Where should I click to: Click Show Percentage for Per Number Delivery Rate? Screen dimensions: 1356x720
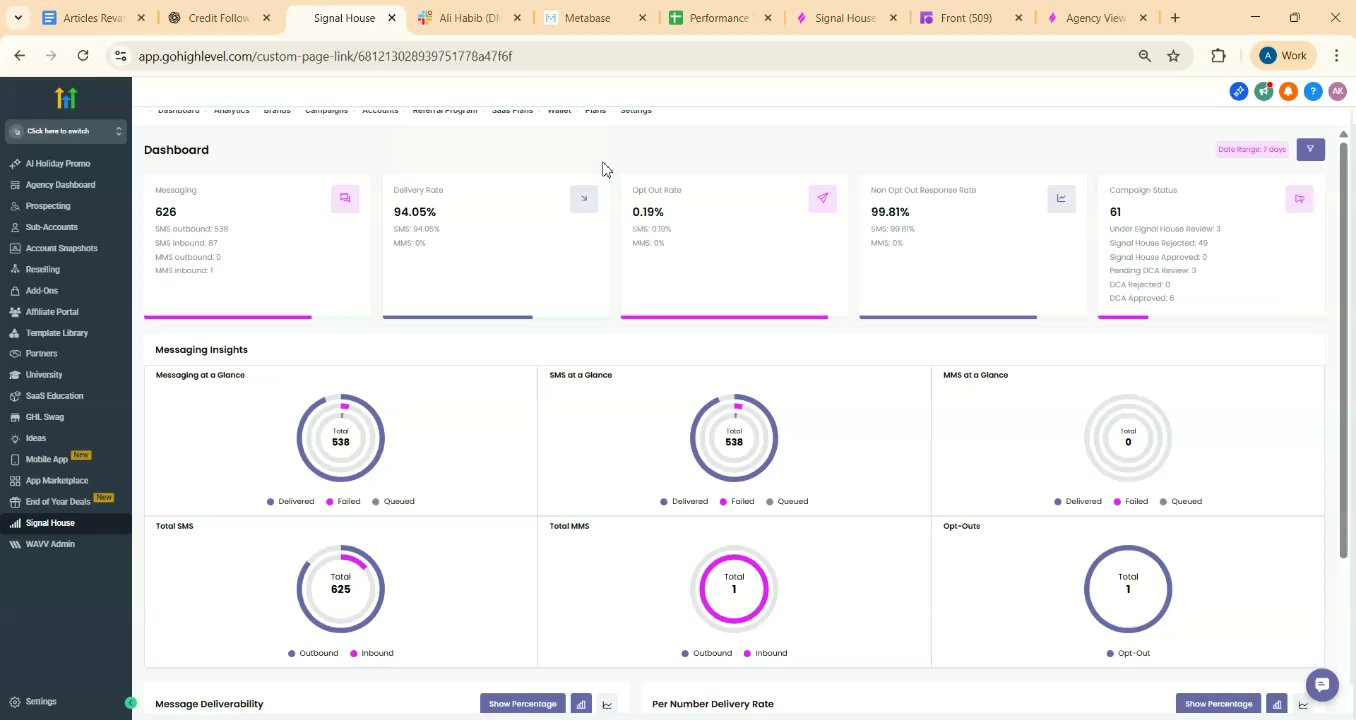tap(1218, 704)
